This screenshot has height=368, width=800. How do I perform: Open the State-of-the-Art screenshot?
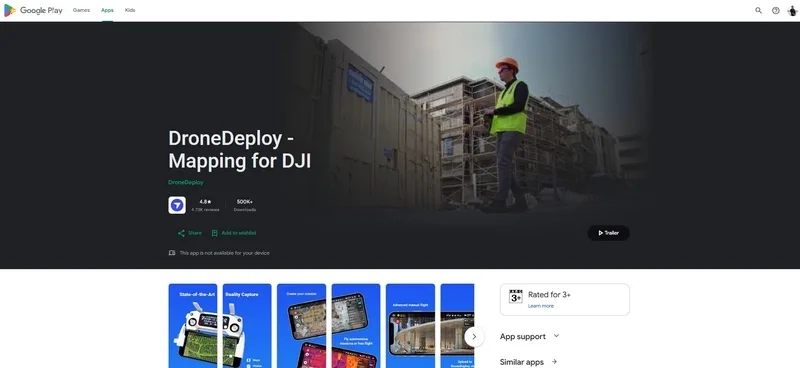pos(193,326)
